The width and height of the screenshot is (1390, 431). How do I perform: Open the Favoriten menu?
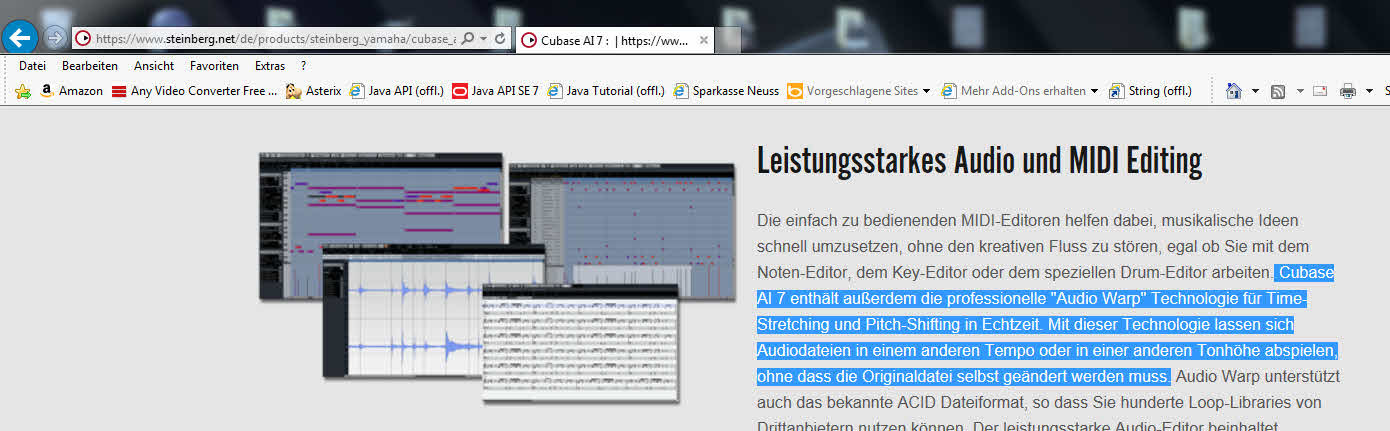(214, 66)
